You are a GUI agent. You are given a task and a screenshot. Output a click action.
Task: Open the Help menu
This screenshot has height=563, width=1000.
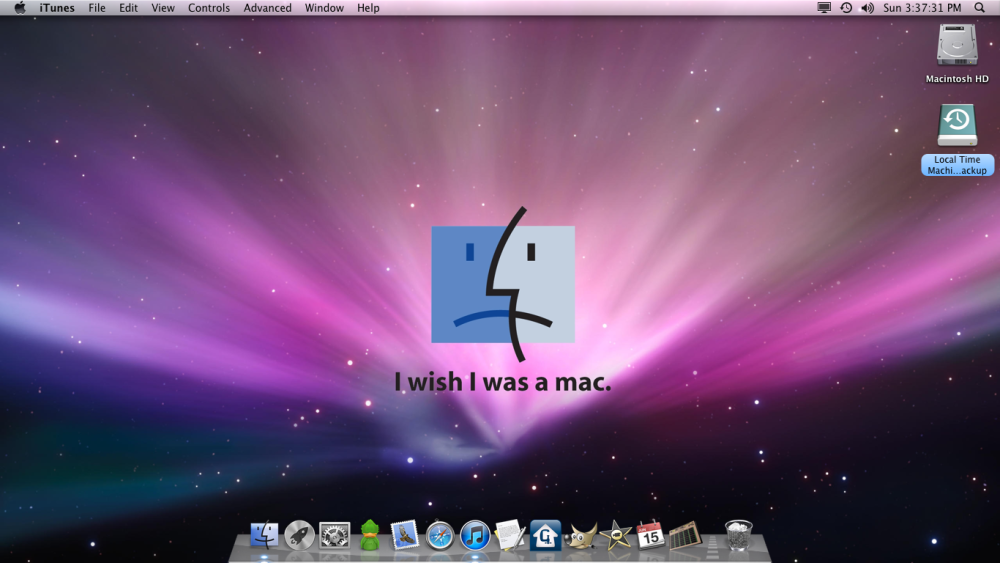tap(368, 8)
